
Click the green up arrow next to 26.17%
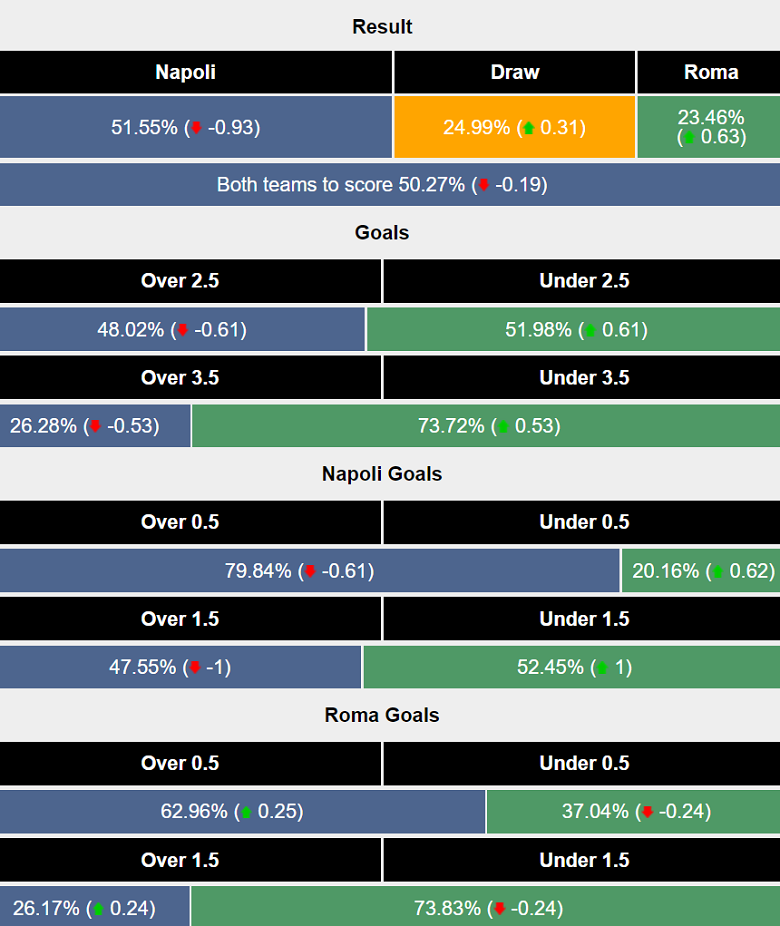pyautogui.click(x=97, y=909)
